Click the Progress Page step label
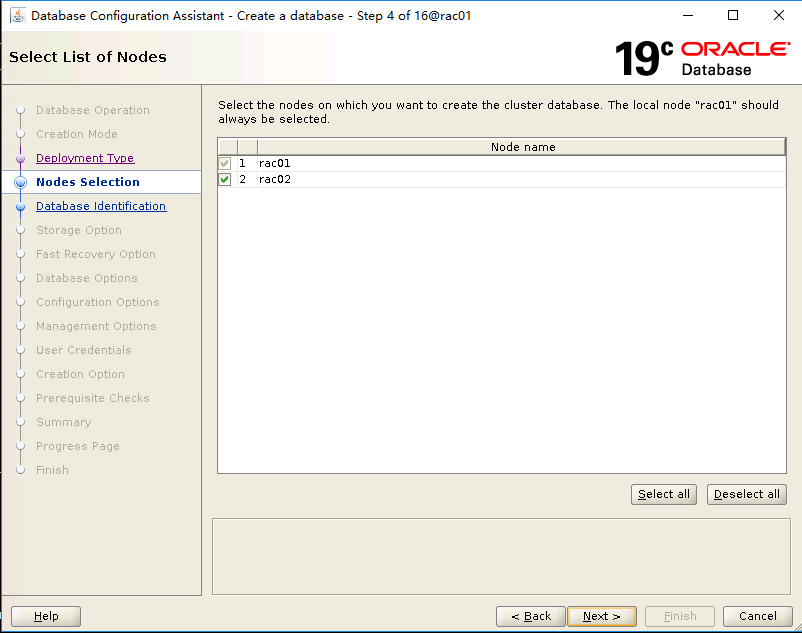Viewport: 802px width, 633px height. 78,446
